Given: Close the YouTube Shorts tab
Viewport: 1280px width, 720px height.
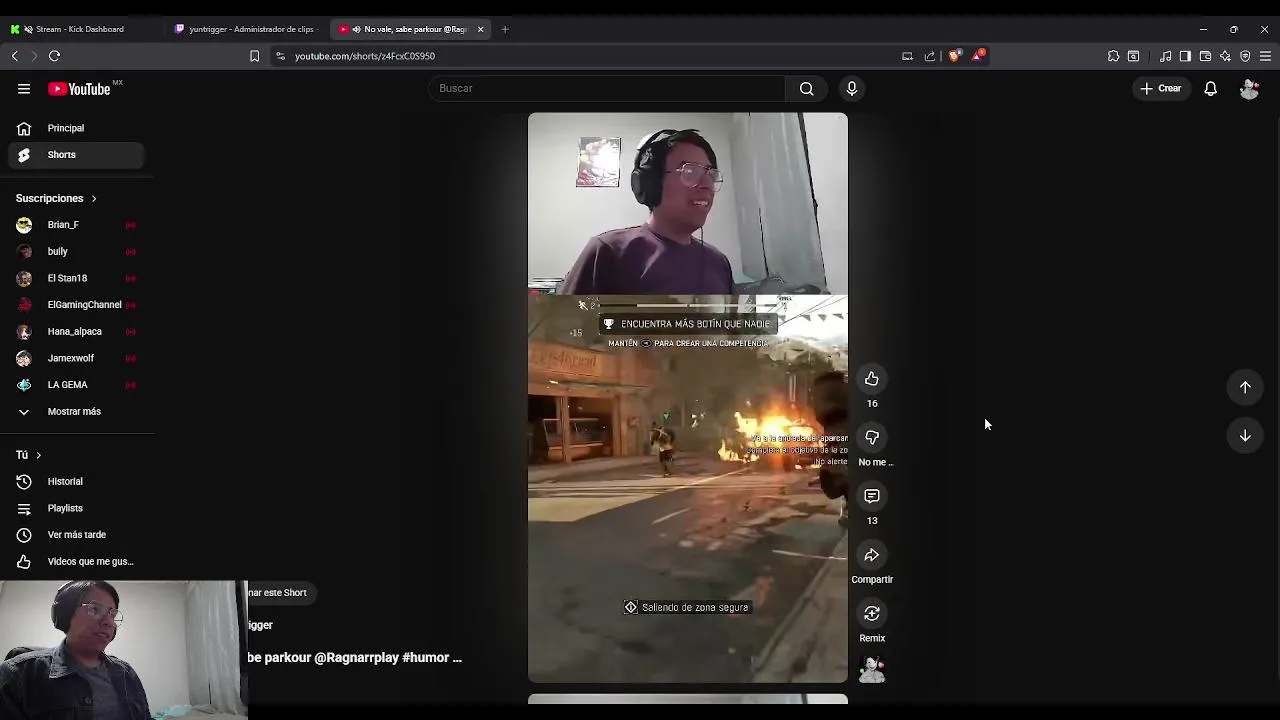Looking at the screenshot, I should point(480,29).
